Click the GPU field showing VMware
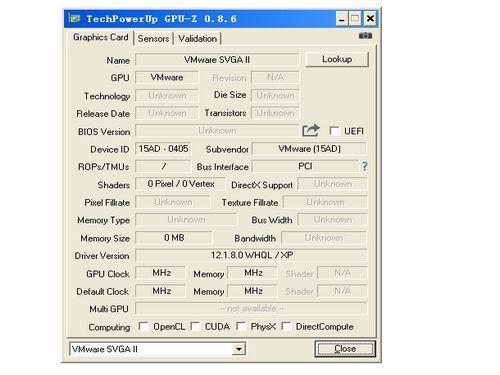Image resolution: width=500 pixels, height=375 pixels. click(x=167, y=77)
